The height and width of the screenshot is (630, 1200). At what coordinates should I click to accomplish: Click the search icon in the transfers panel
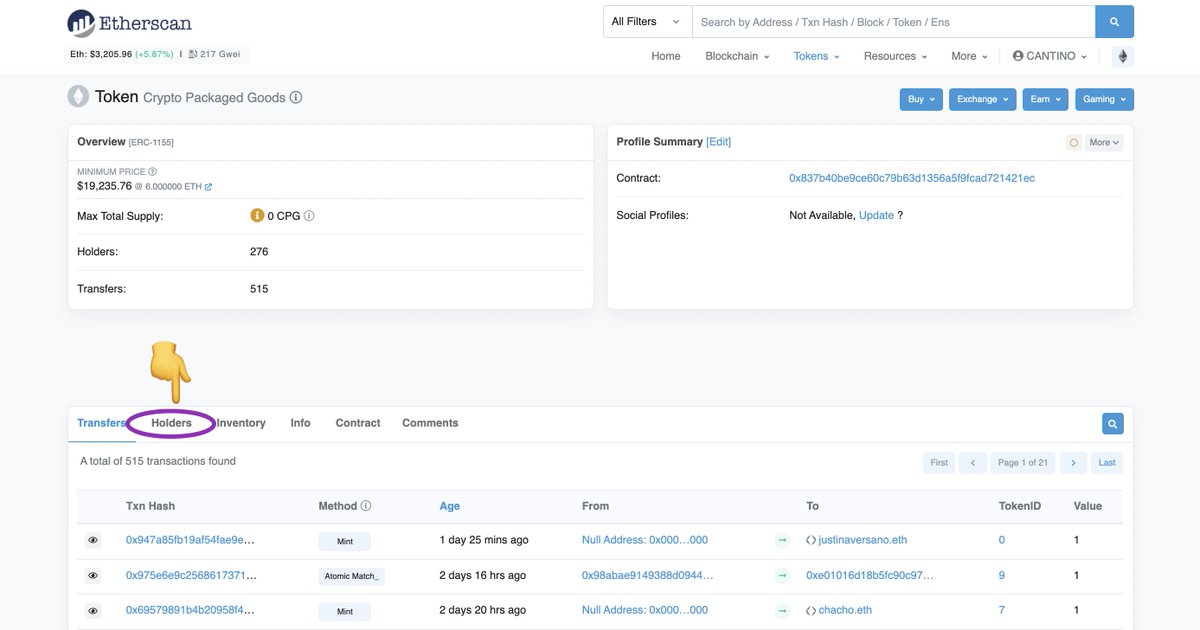click(1112, 423)
